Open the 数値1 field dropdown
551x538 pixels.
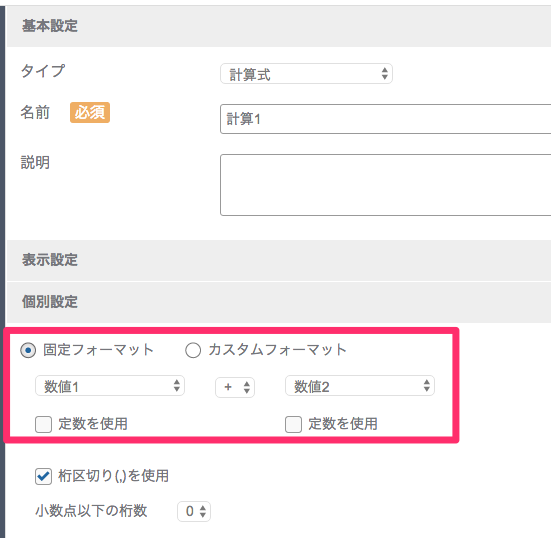[x=110, y=386]
